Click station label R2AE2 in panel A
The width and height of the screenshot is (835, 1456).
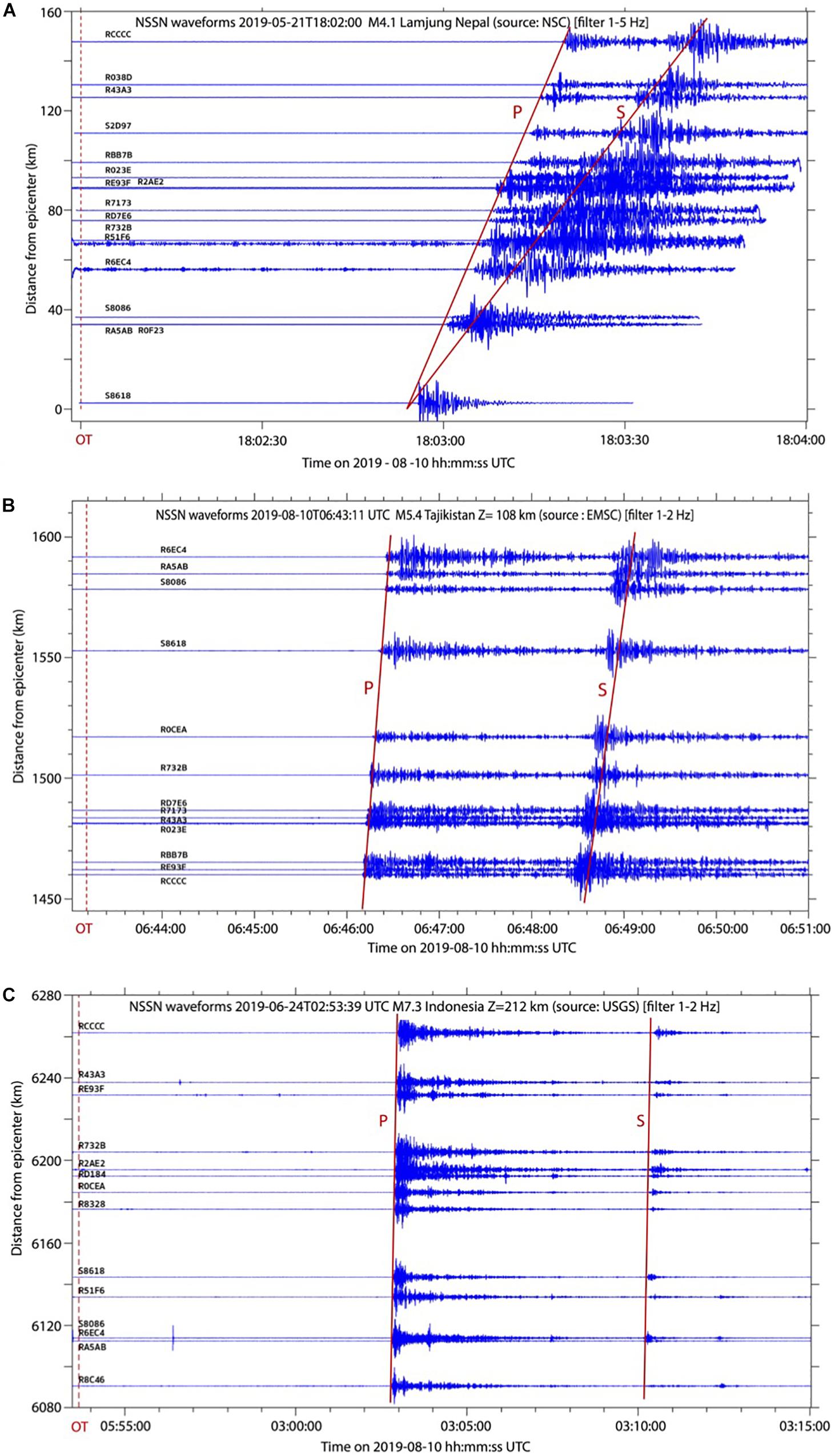click(x=151, y=182)
